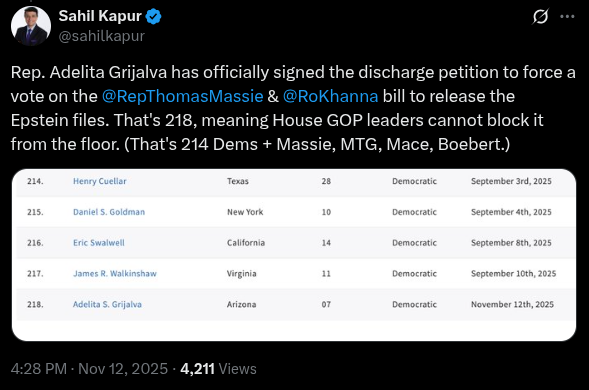Select the tweet body text paragraph
Screen dimensions: 589x390
(x=293, y=108)
